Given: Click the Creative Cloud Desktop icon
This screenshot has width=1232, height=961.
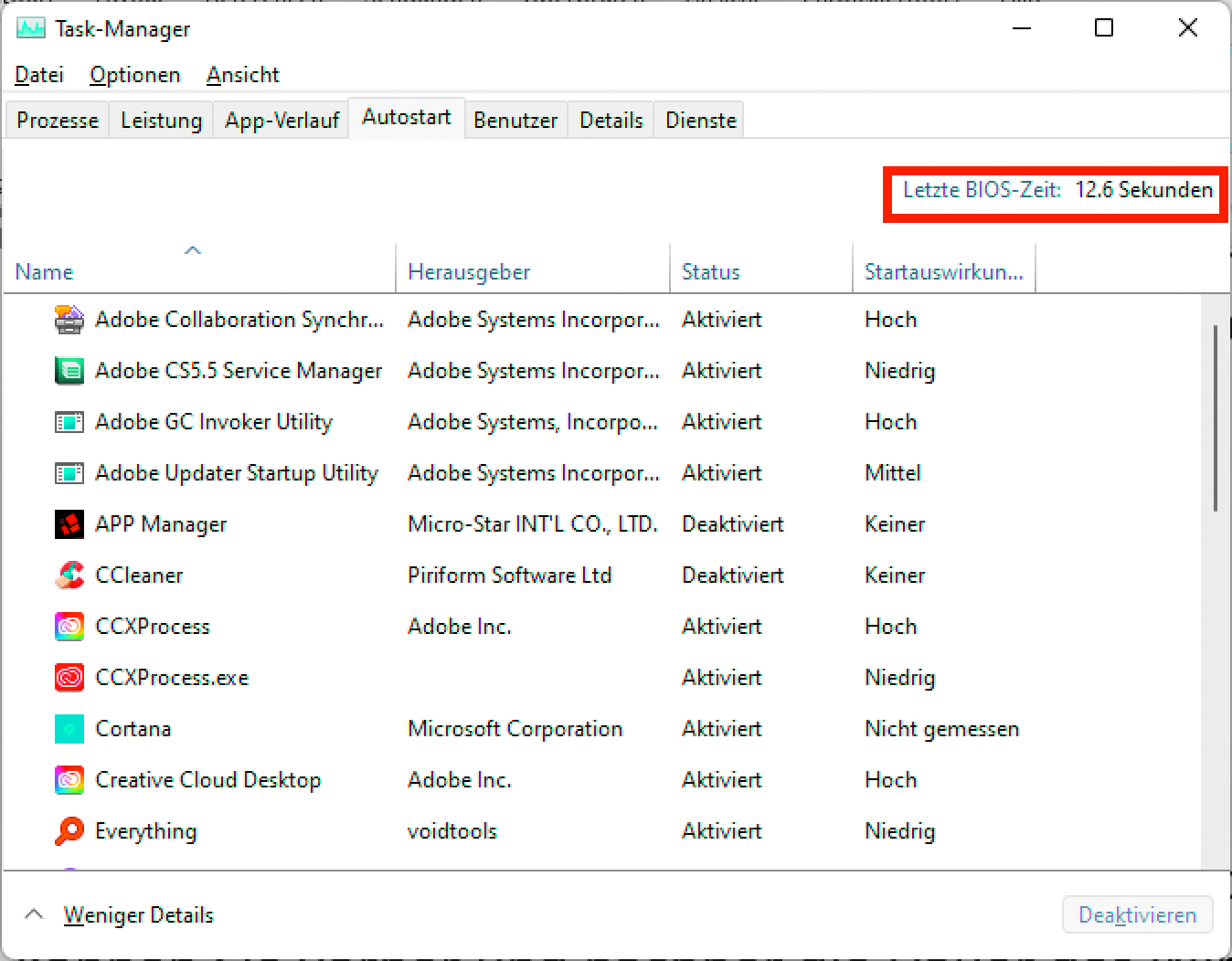Looking at the screenshot, I should [69, 780].
